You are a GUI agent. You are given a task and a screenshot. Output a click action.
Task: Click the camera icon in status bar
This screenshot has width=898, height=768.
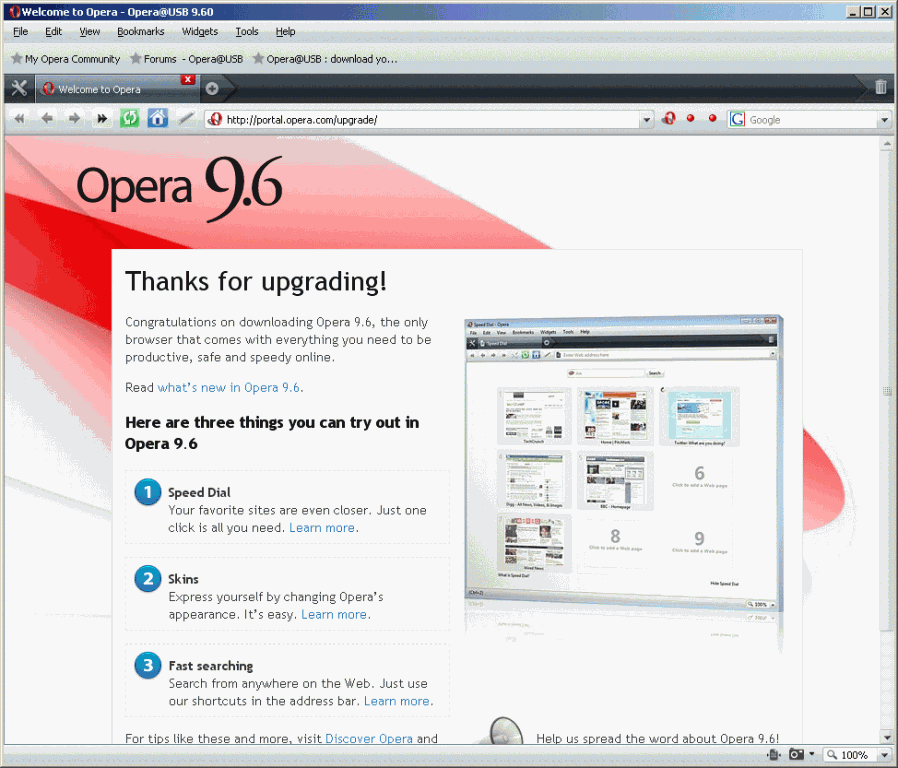796,754
